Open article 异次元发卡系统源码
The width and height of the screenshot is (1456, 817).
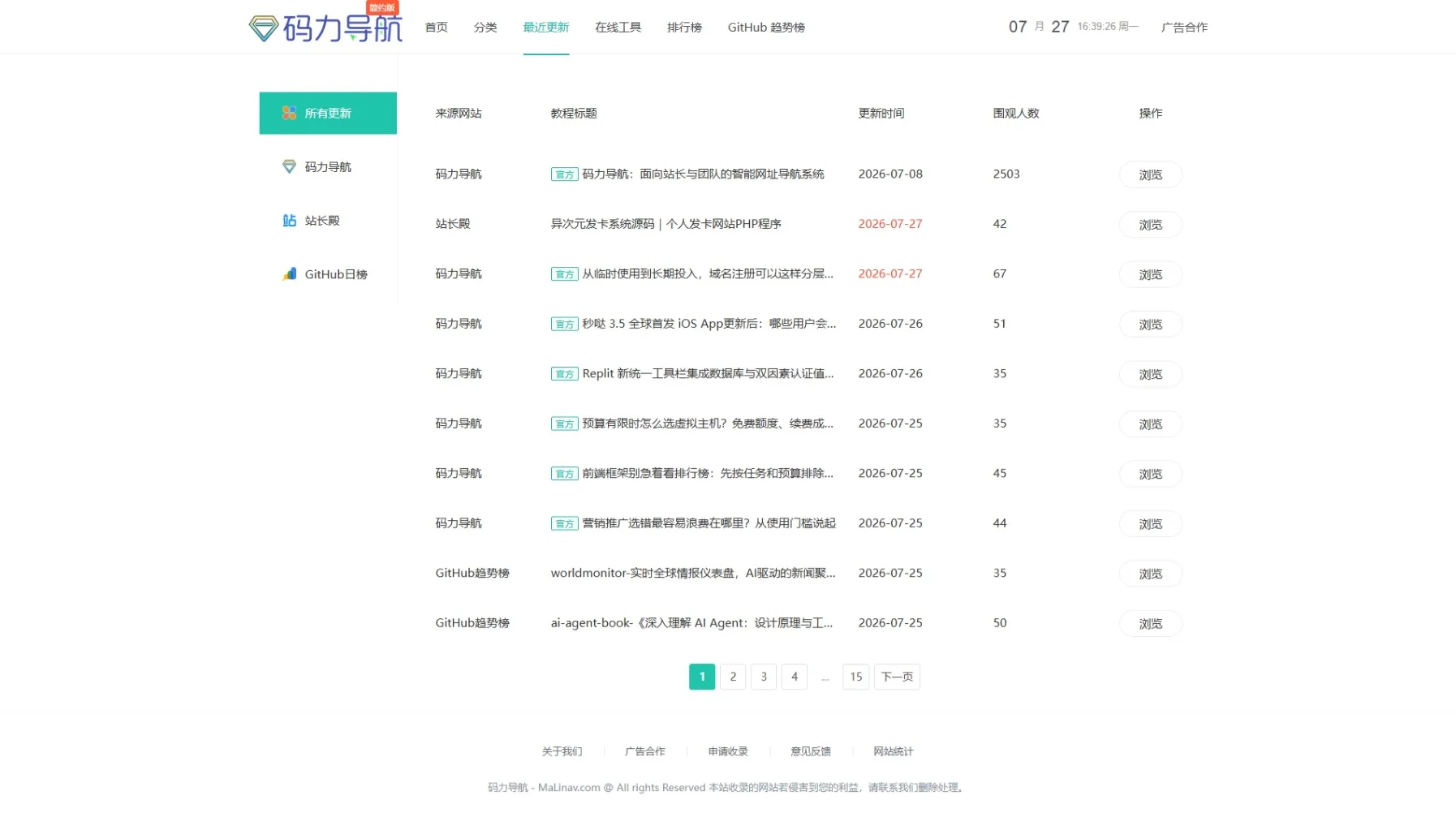click(666, 224)
